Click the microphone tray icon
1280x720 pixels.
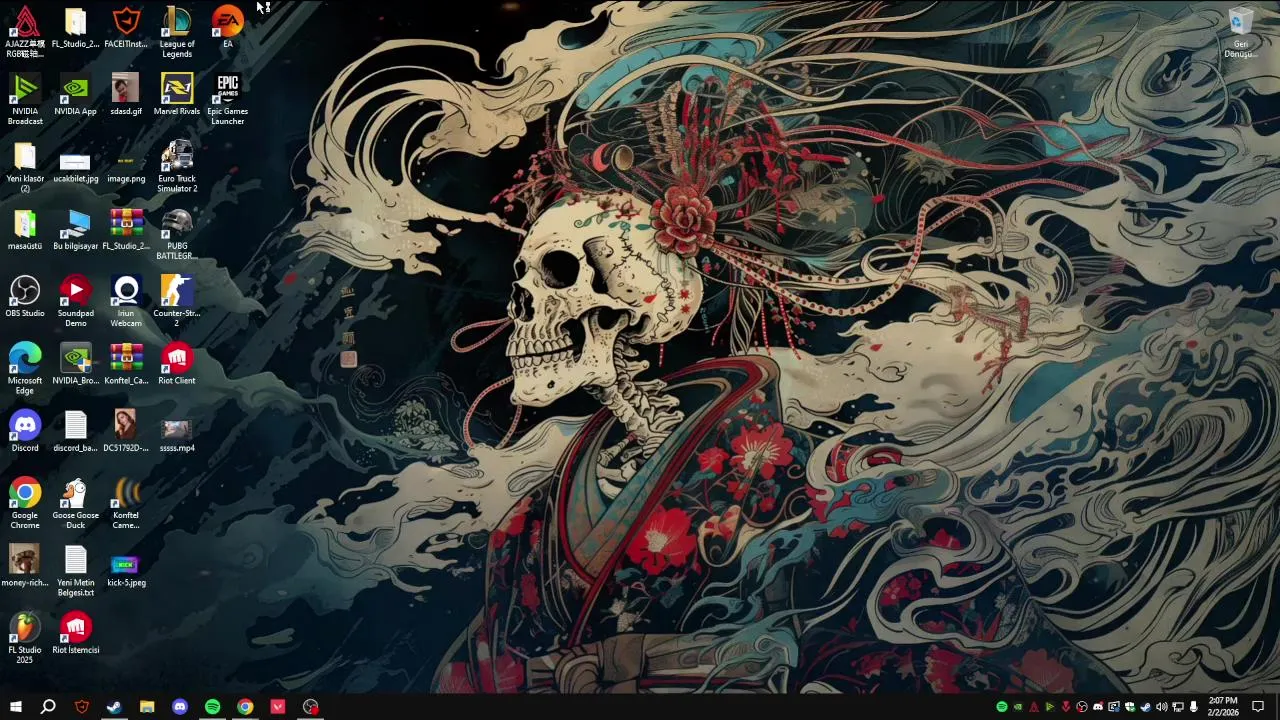[x=1194, y=707]
